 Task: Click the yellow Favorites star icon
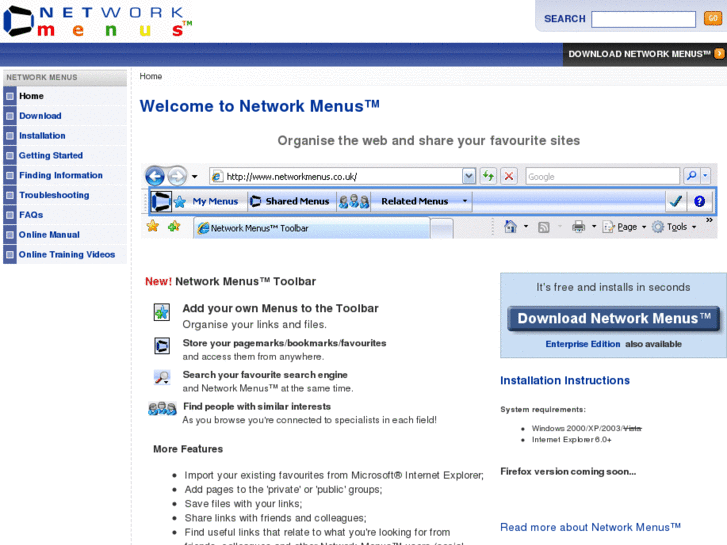click(153, 226)
